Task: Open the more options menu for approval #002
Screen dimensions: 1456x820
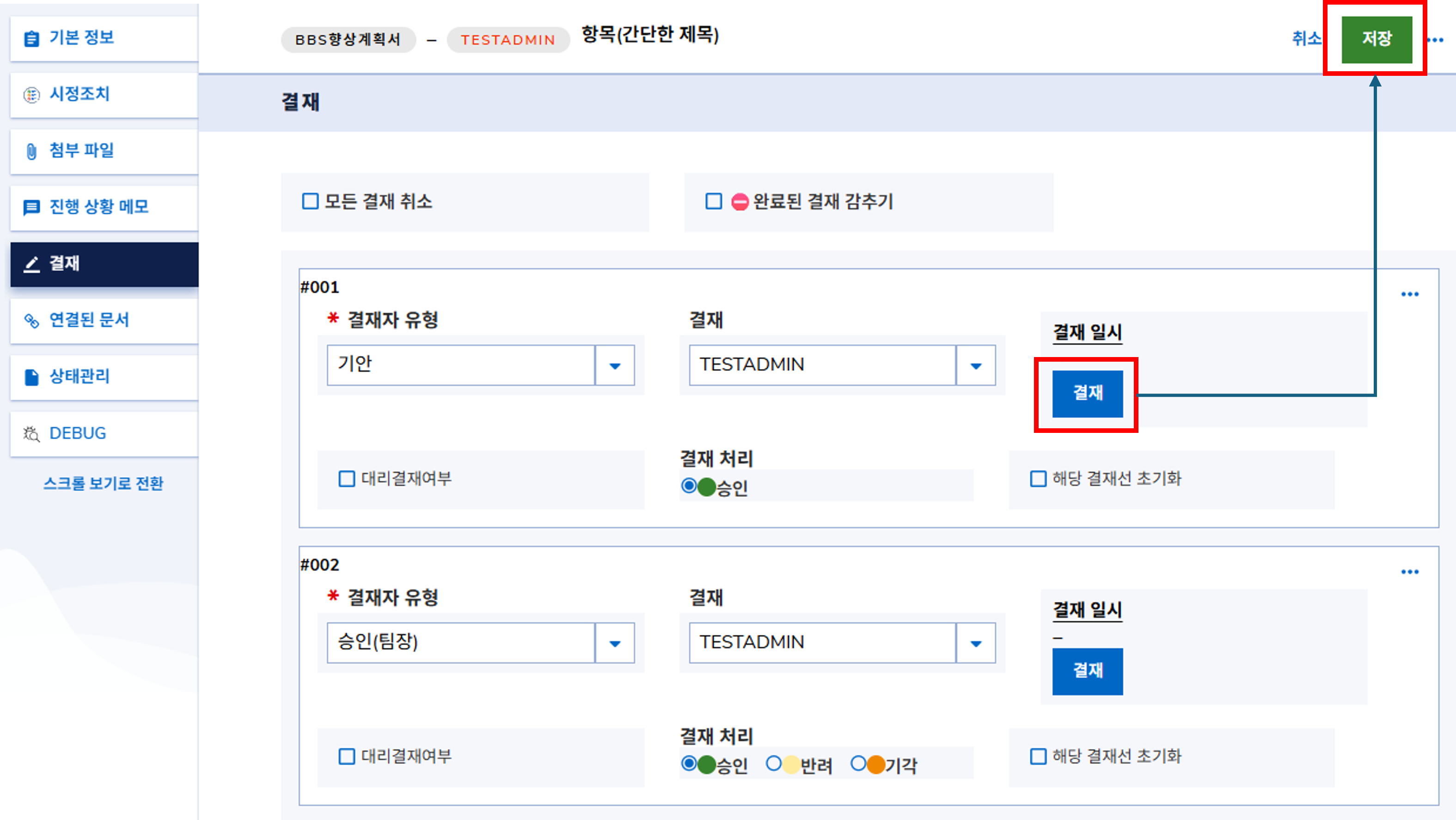Action: [x=1410, y=572]
